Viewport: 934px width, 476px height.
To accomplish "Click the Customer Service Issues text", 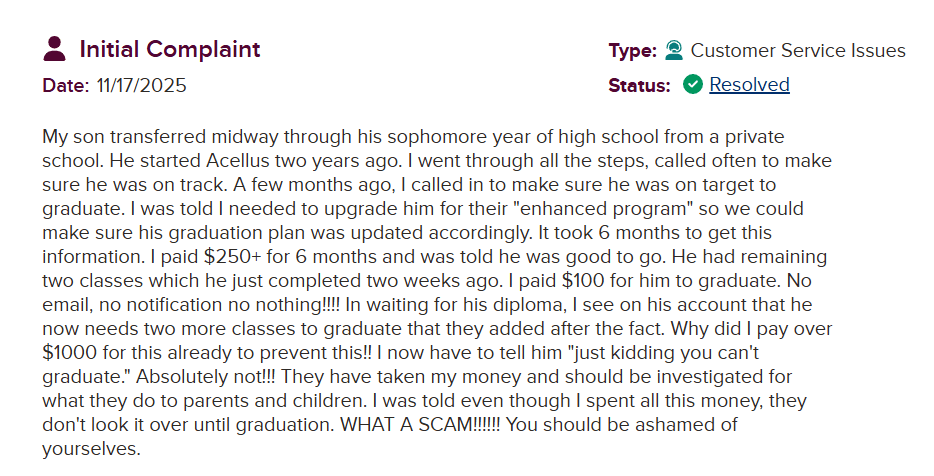I will point(798,50).
